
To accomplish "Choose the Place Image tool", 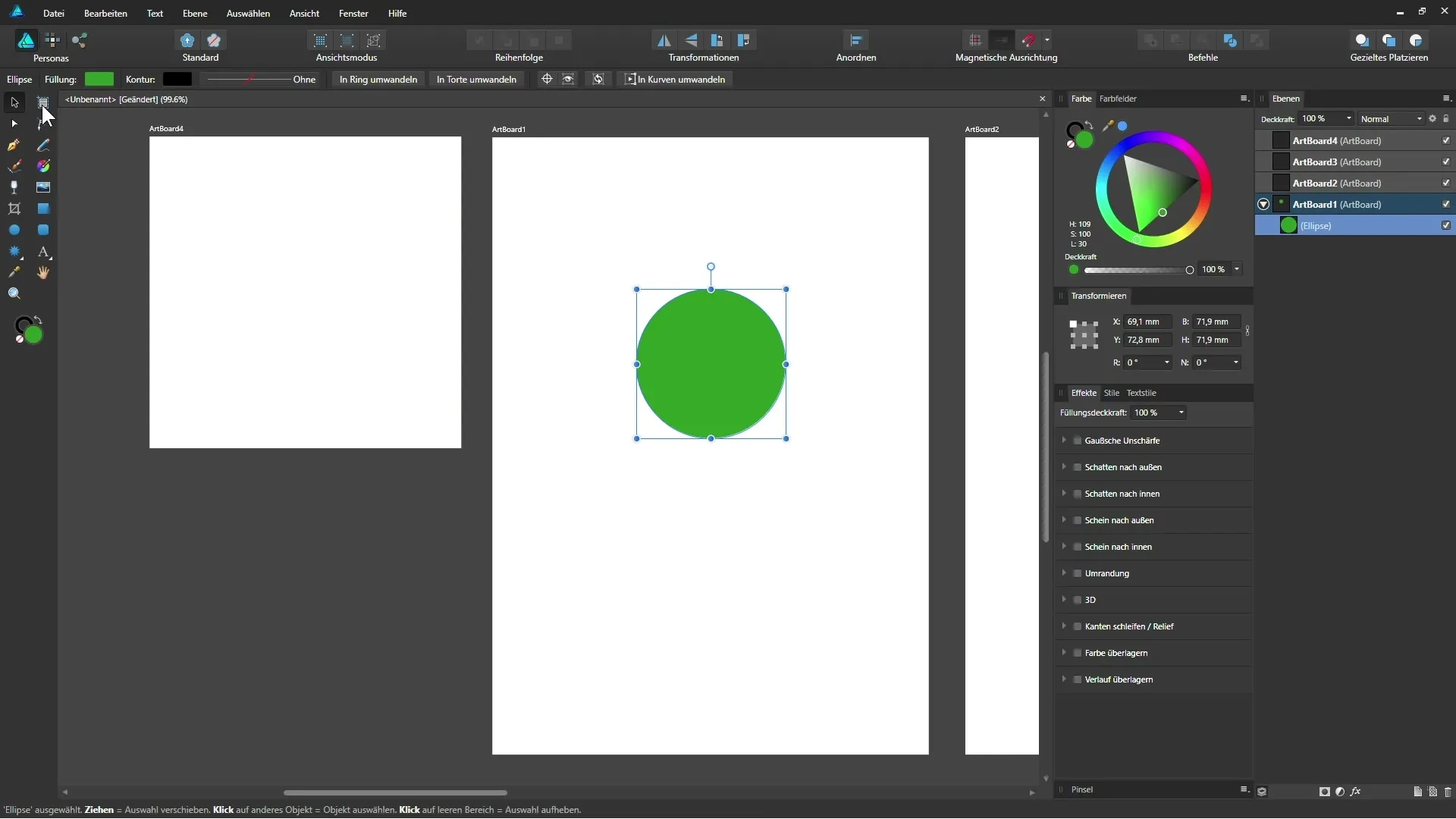I will tap(43, 187).
